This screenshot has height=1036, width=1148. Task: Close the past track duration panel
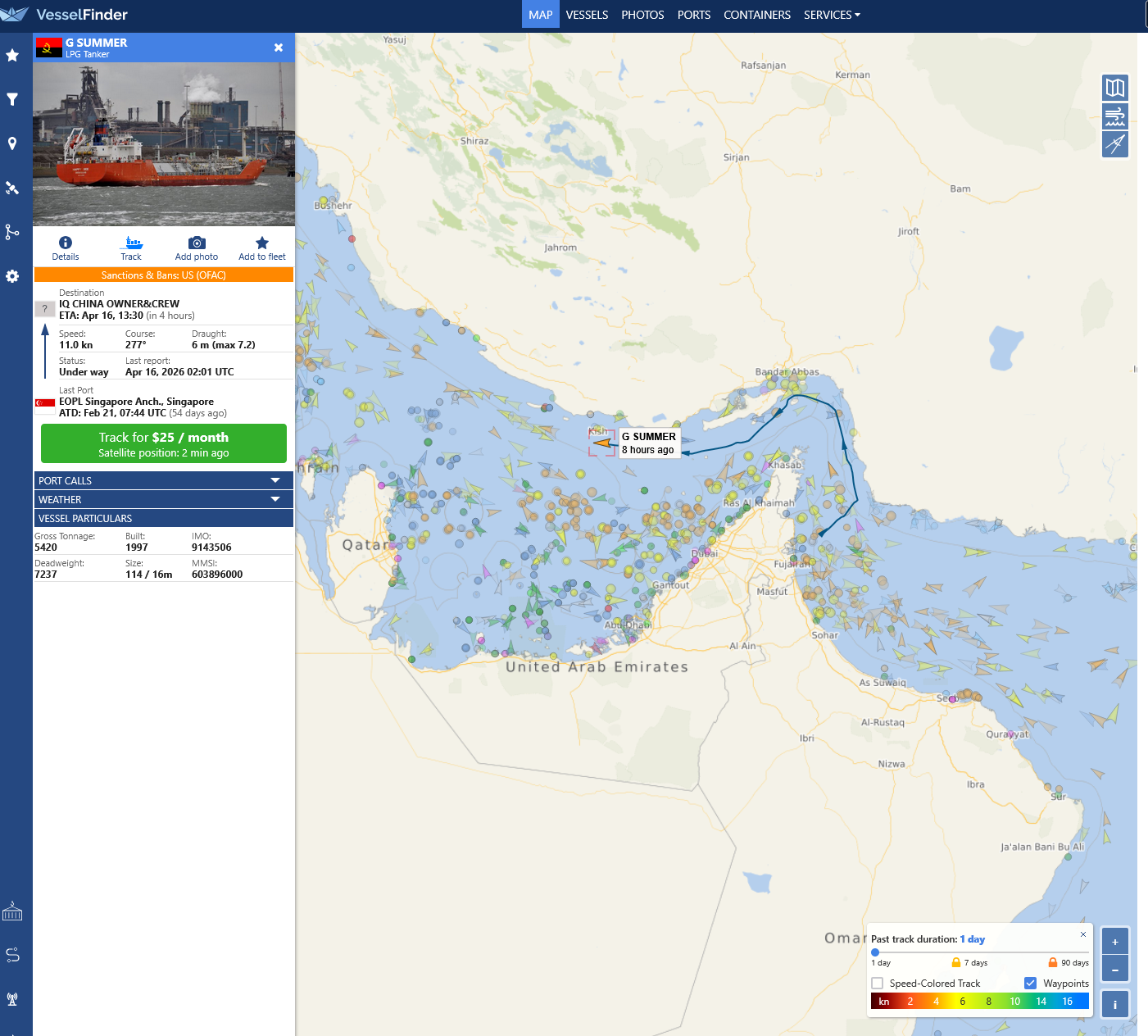point(1083,934)
